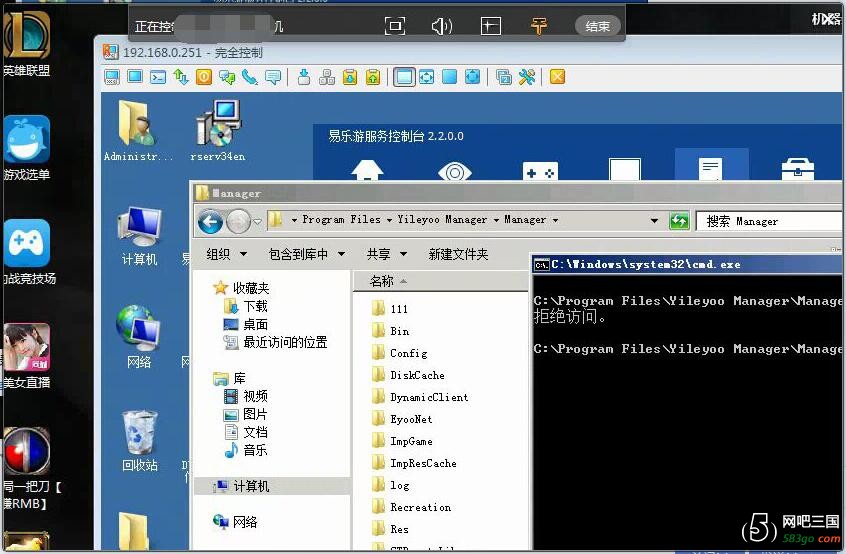The width and height of the screenshot is (846, 554).
Task: Expand the final Manager breadcrumb arrow
Action: tap(555, 220)
